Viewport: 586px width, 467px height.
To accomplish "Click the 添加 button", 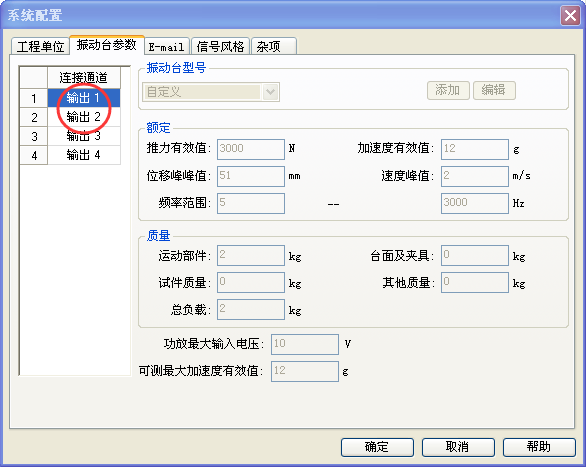I will click(448, 90).
